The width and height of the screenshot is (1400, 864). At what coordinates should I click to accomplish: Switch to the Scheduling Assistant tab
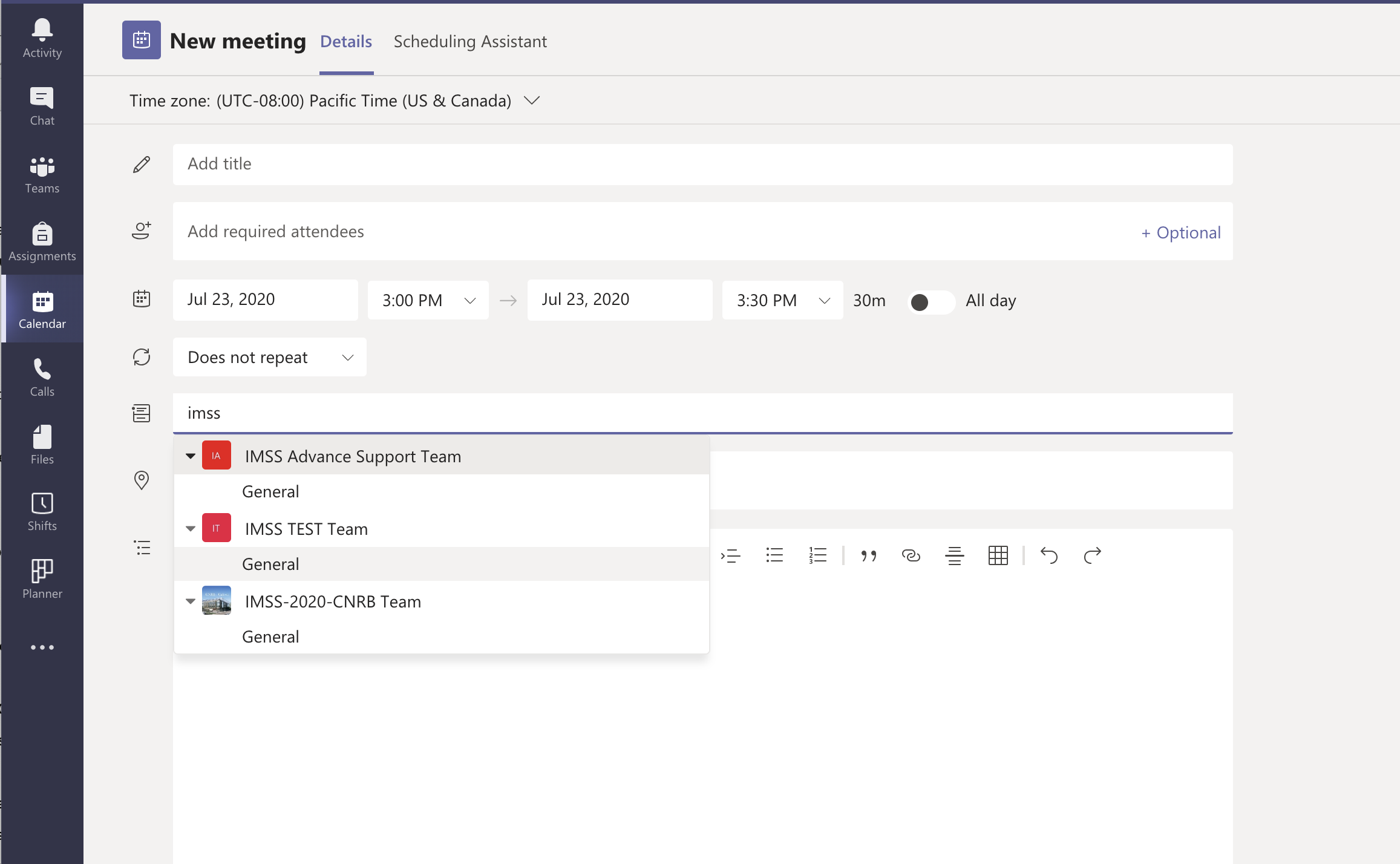[x=470, y=41]
